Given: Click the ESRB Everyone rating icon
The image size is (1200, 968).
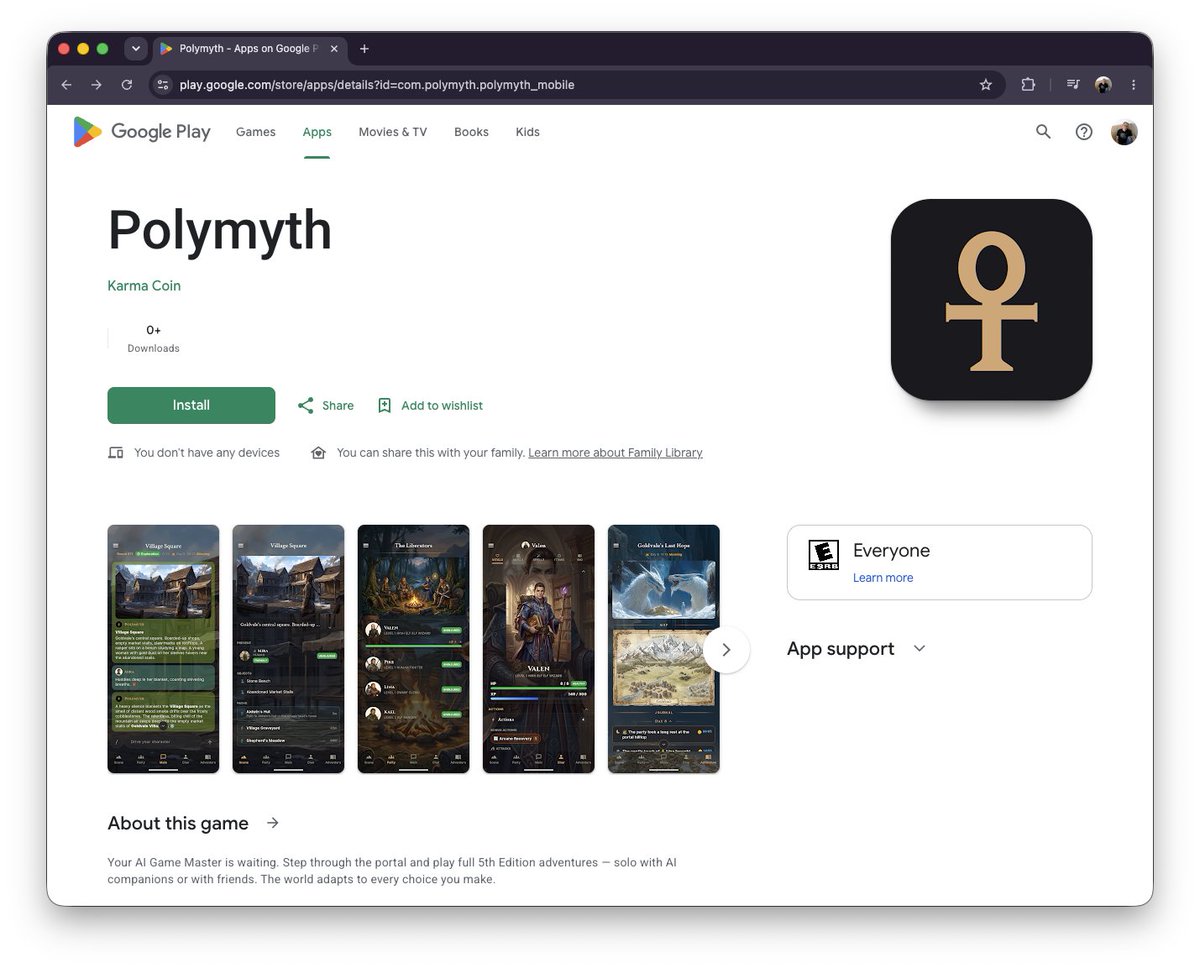Looking at the screenshot, I should [x=823, y=556].
